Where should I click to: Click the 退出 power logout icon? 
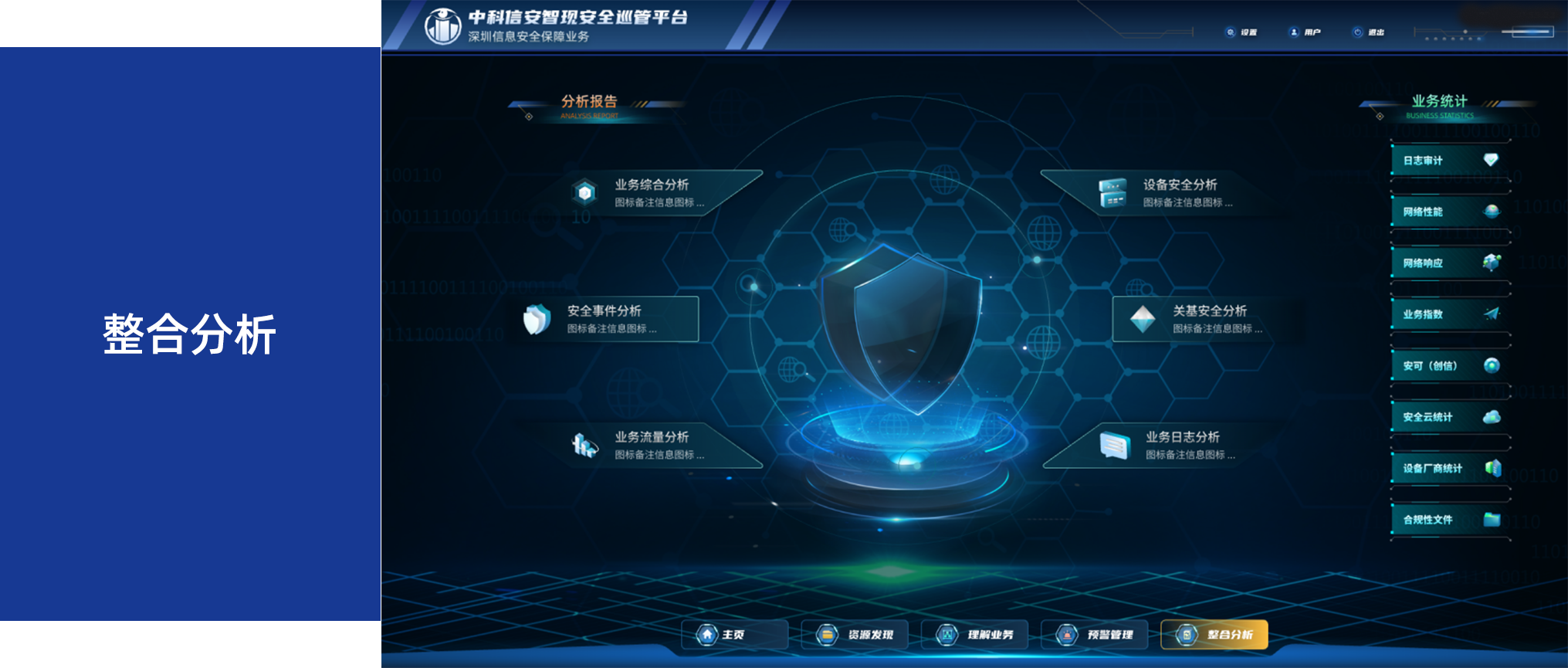1358,32
